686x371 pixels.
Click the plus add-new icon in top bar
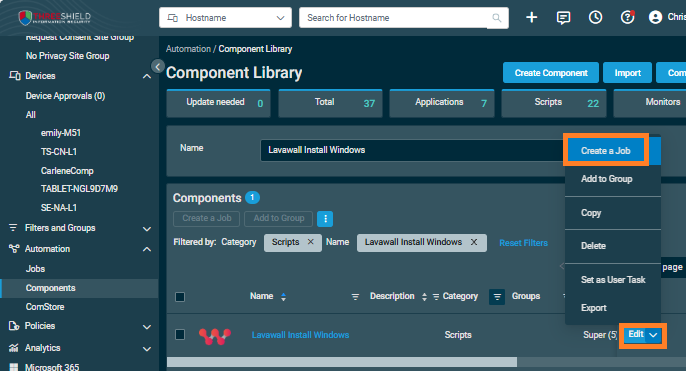(531, 18)
